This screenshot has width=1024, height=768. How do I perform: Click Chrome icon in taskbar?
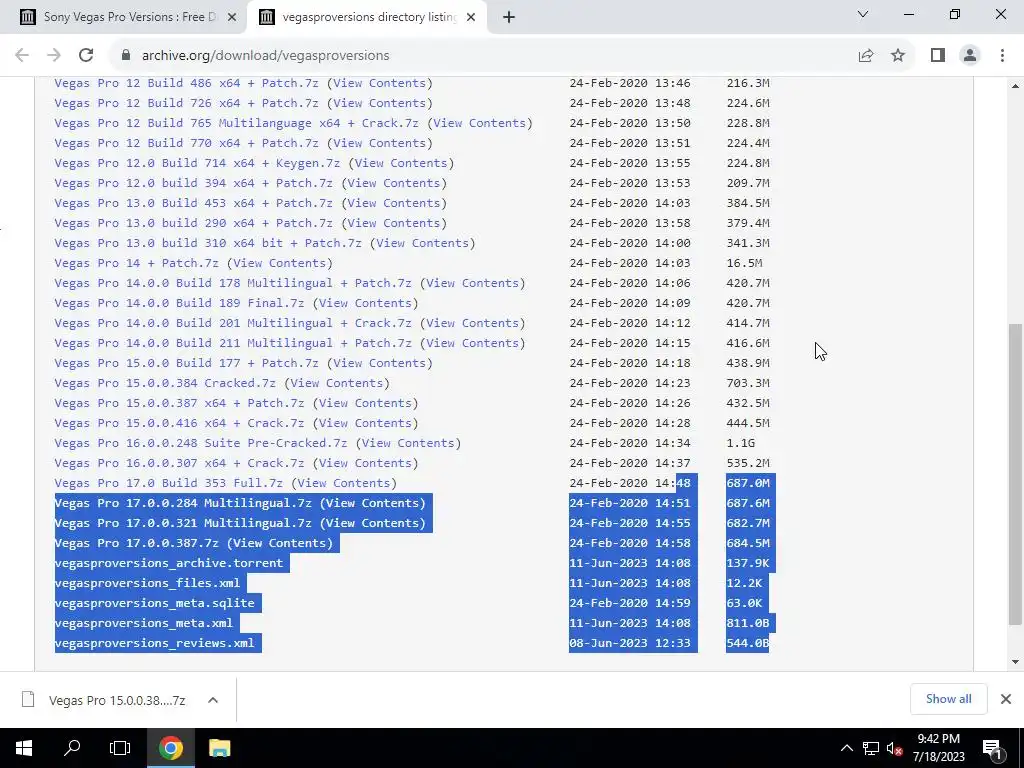tap(170, 748)
